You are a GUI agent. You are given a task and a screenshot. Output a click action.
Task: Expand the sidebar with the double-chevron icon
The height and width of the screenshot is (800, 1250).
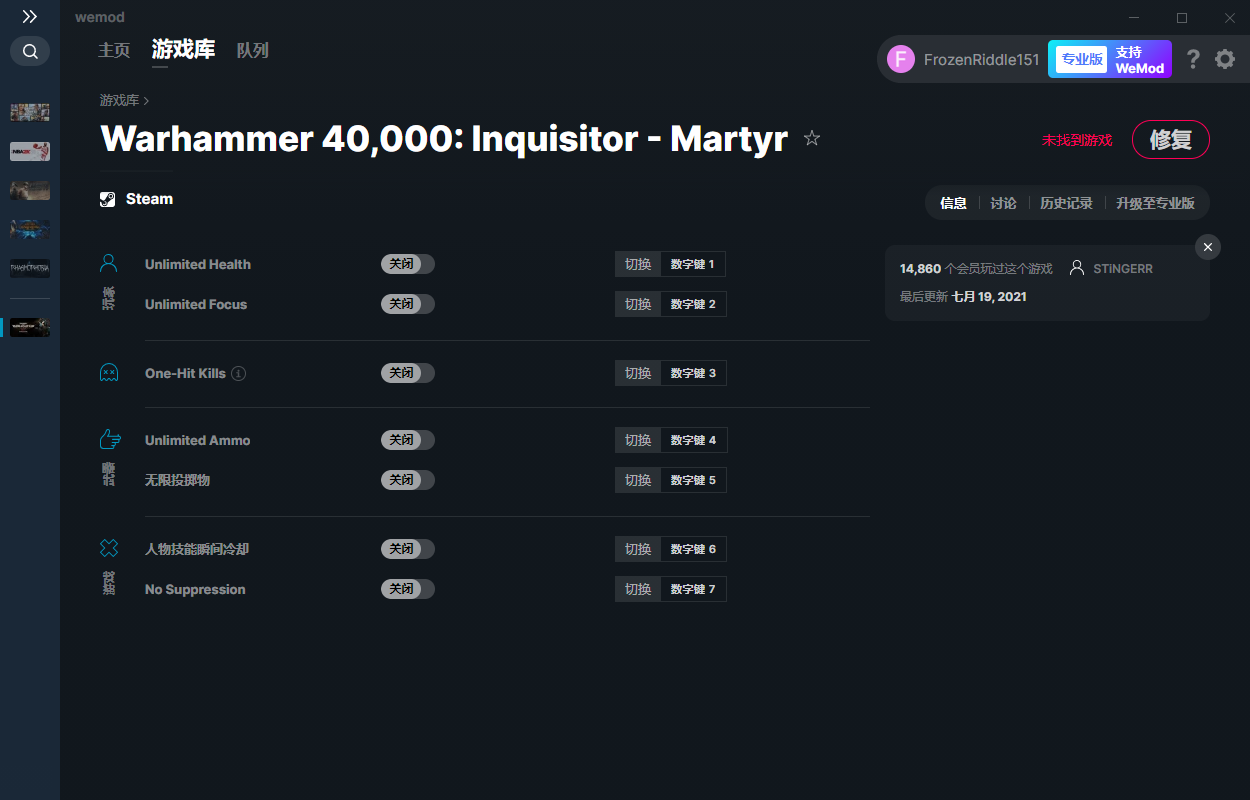click(30, 17)
